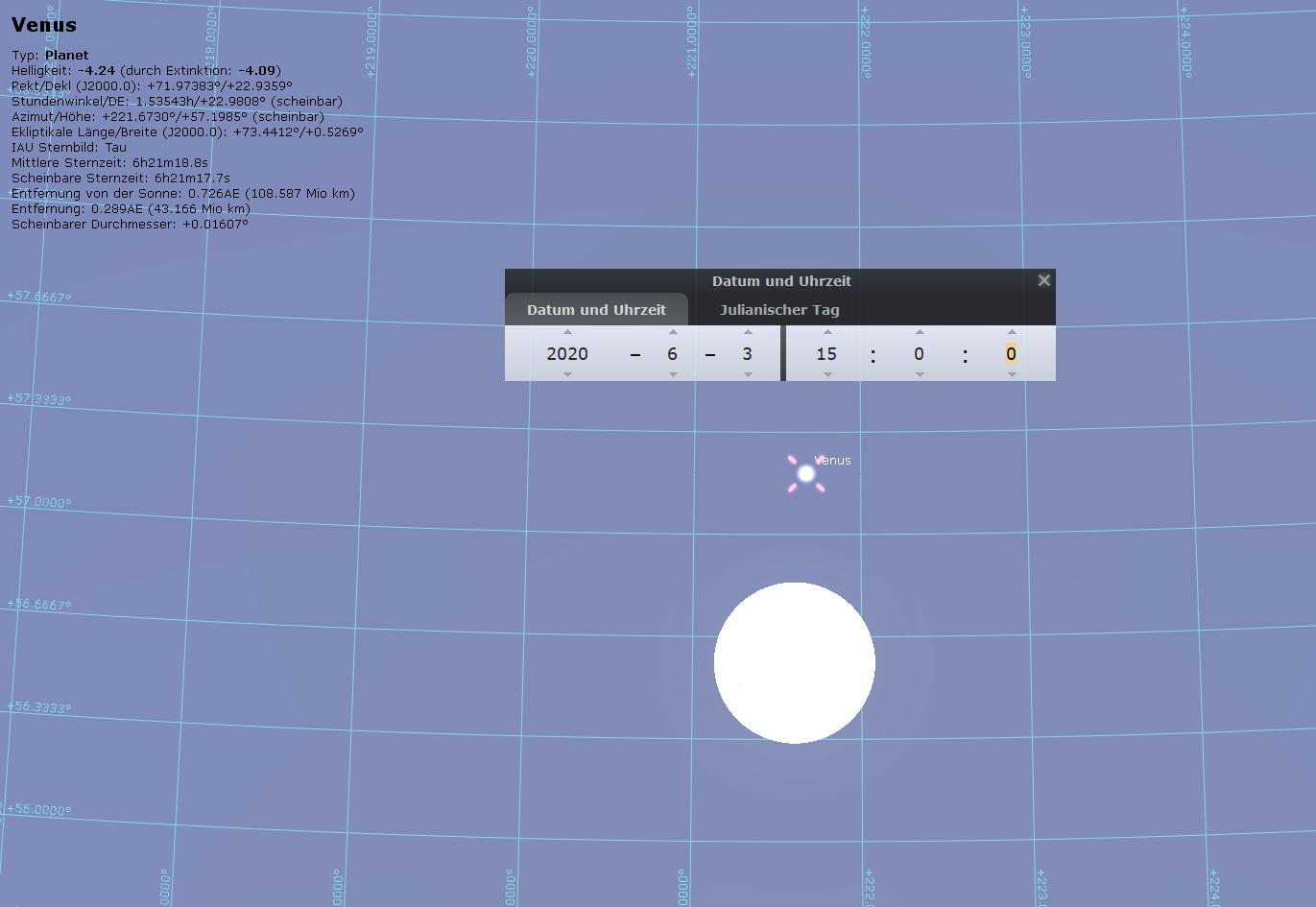Decrease the hour with down arrow
The image size is (1316, 907).
pyautogui.click(x=827, y=374)
